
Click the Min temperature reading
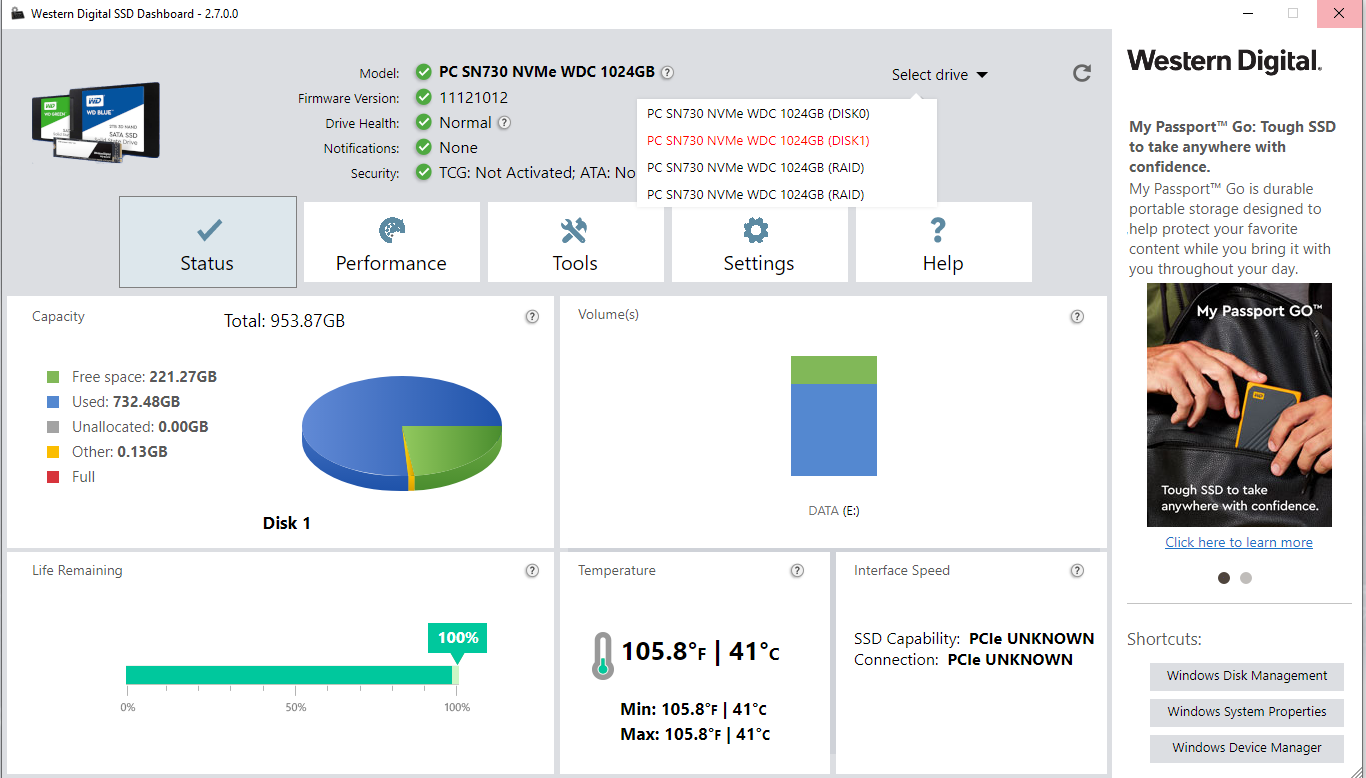click(694, 709)
